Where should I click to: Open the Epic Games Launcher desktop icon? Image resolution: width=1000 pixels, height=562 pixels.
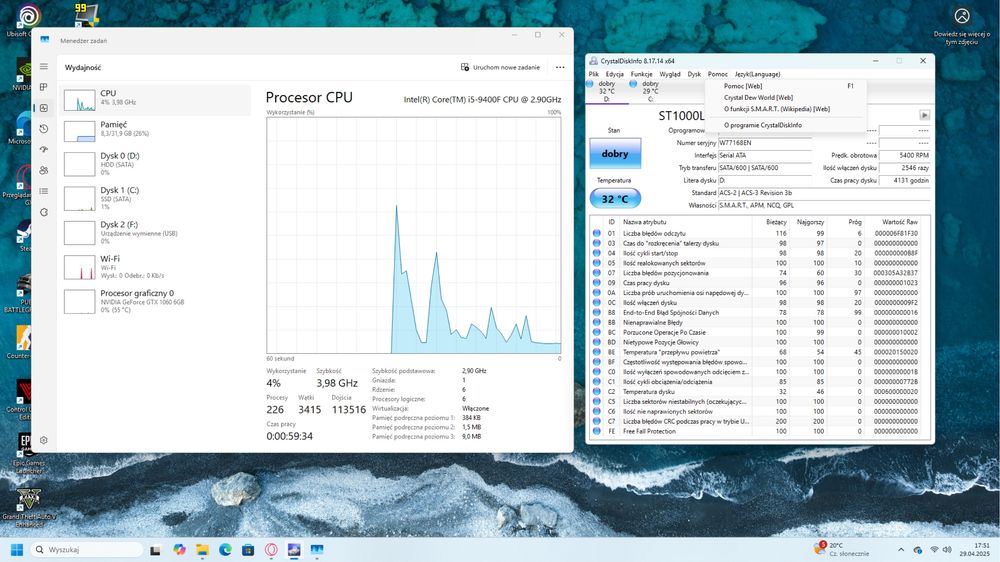click(28, 453)
